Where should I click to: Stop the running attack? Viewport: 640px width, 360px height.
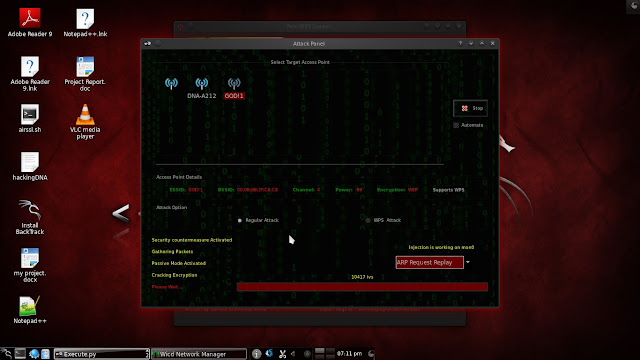471,108
